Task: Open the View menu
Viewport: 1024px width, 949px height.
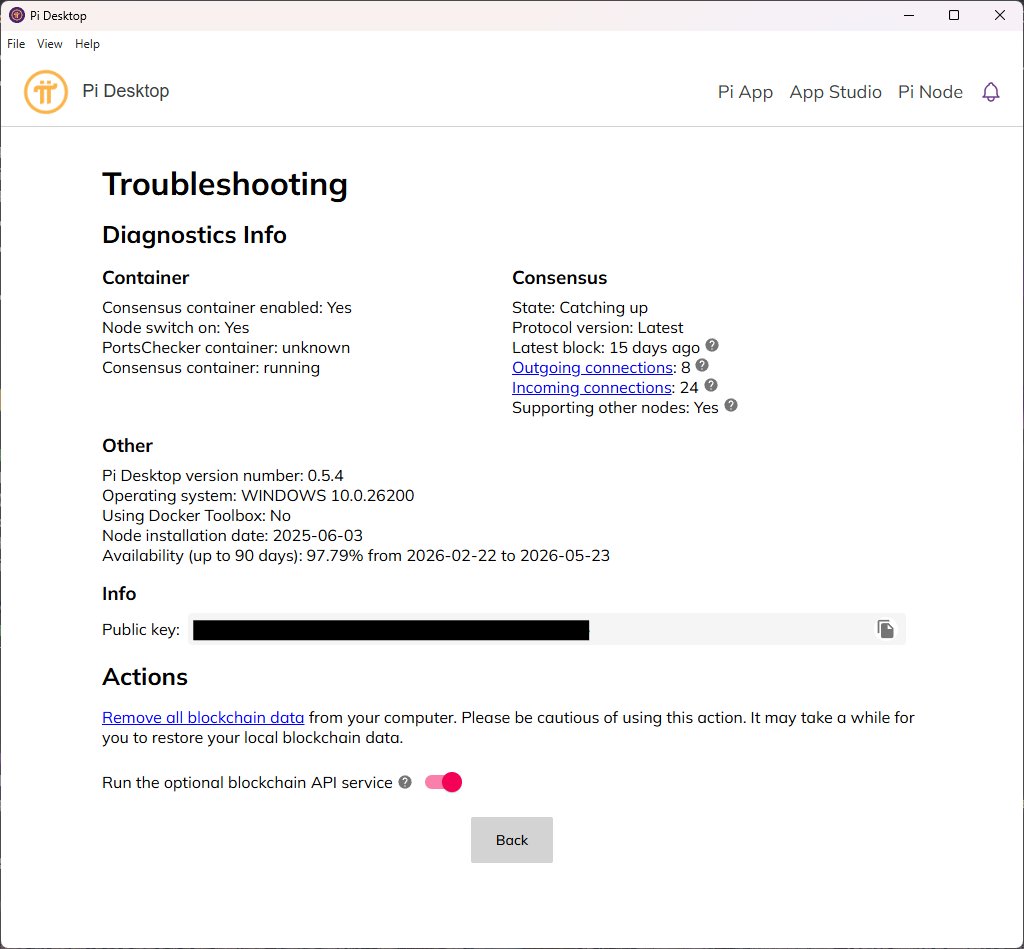Action: click(x=50, y=44)
